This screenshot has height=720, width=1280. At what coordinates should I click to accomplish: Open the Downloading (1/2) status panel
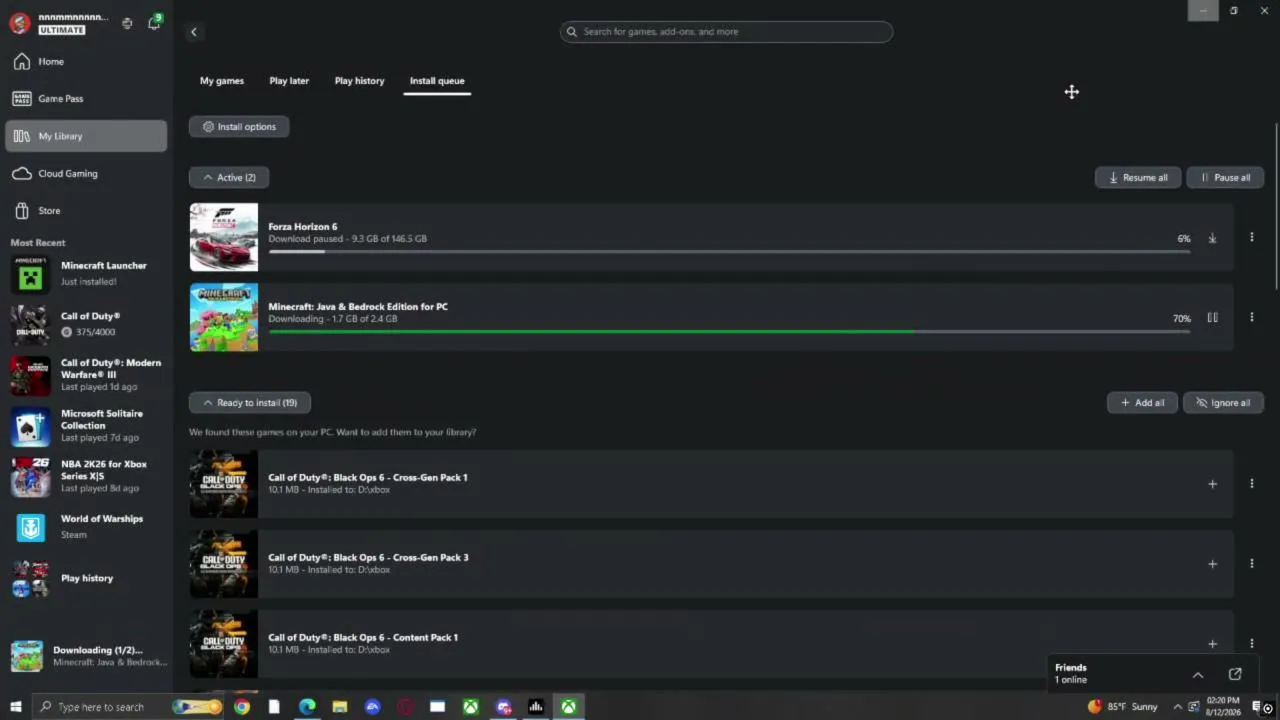tap(86, 656)
